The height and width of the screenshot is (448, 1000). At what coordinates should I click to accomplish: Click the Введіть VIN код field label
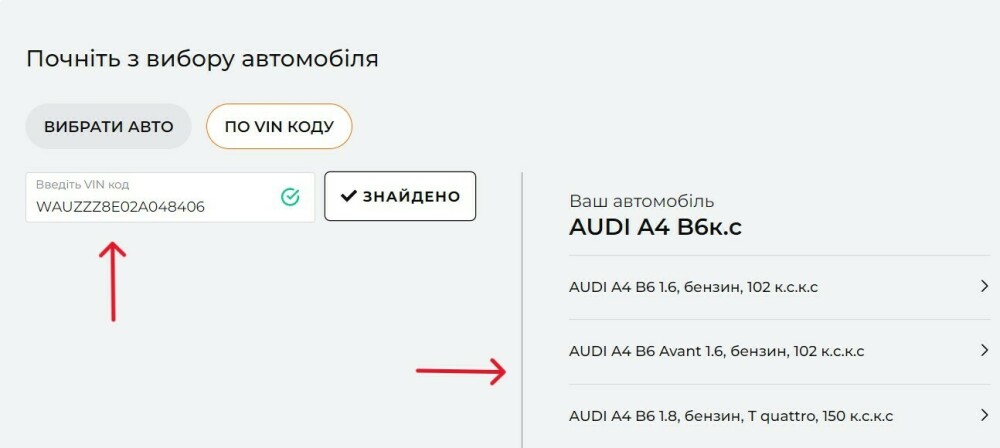tap(82, 185)
